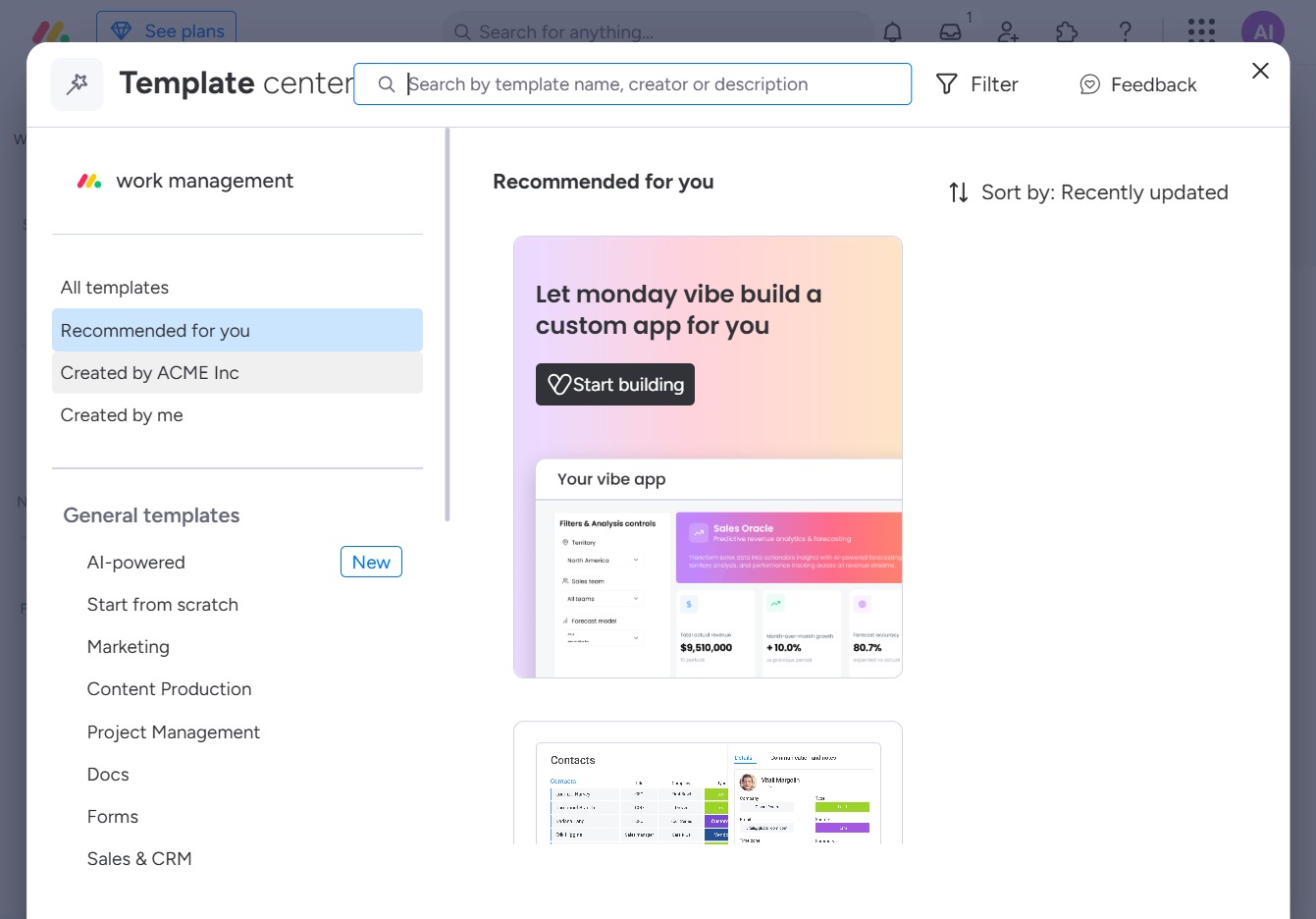Screen dimensions: 1316x919
Task: Open the inbox tray icon in background header
Action: [x=950, y=31]
